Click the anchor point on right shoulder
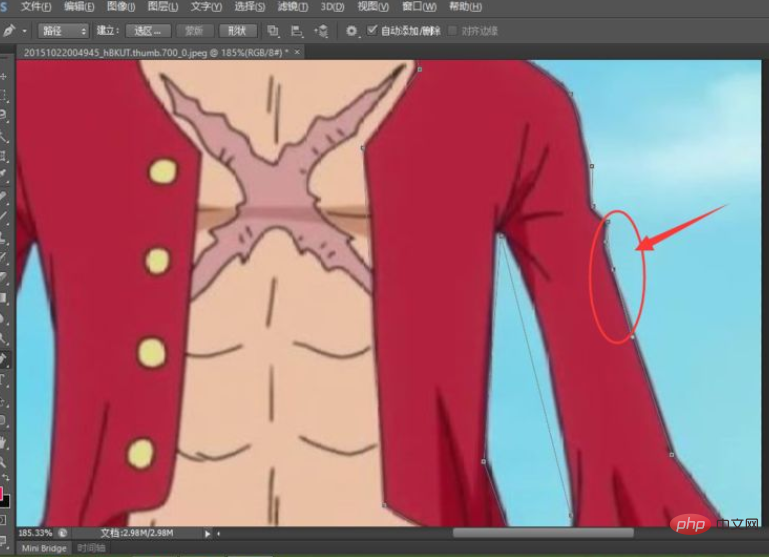The height and width of the screenshot is (557, 769). (570, 94)
